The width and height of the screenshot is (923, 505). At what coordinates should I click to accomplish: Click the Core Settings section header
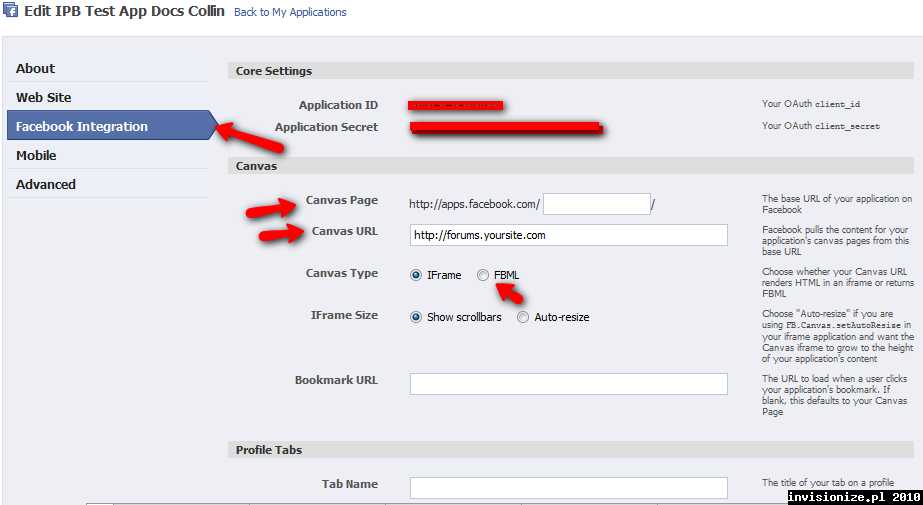tap(274, 71)
